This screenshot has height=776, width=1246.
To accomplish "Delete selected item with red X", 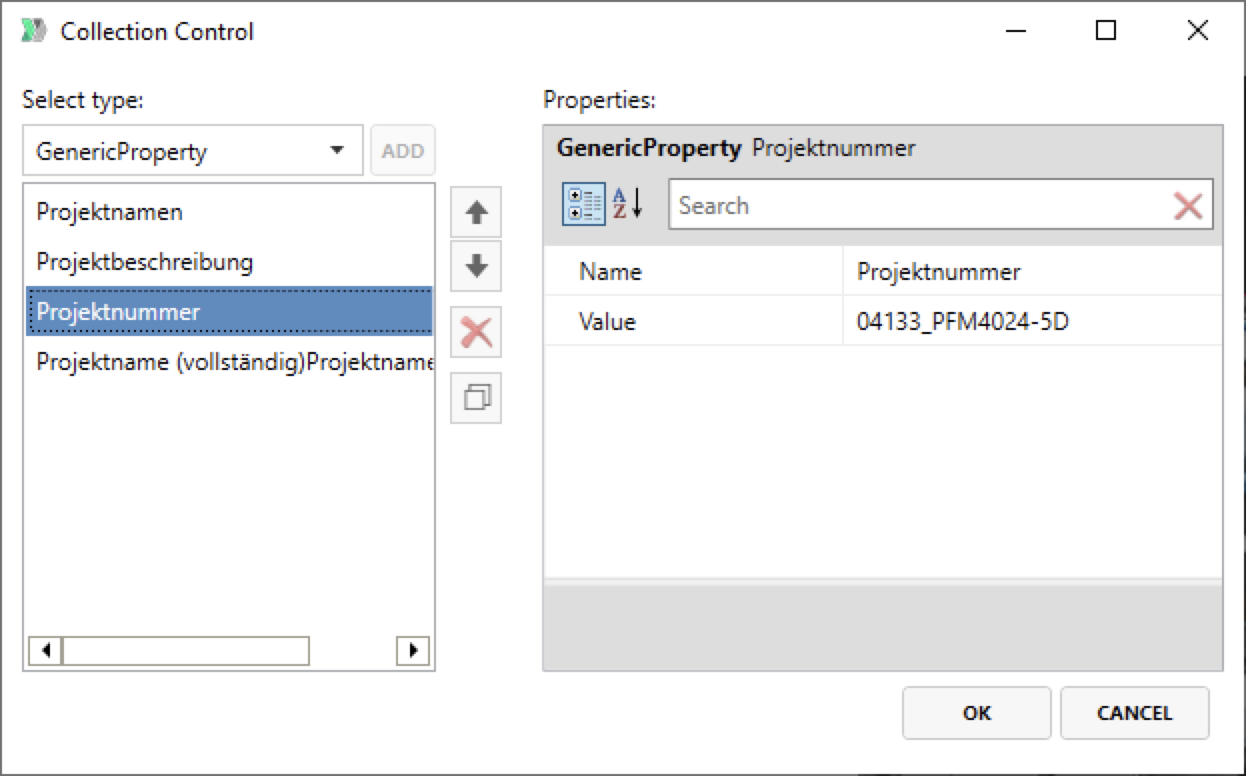I will [x=476, y=332].
